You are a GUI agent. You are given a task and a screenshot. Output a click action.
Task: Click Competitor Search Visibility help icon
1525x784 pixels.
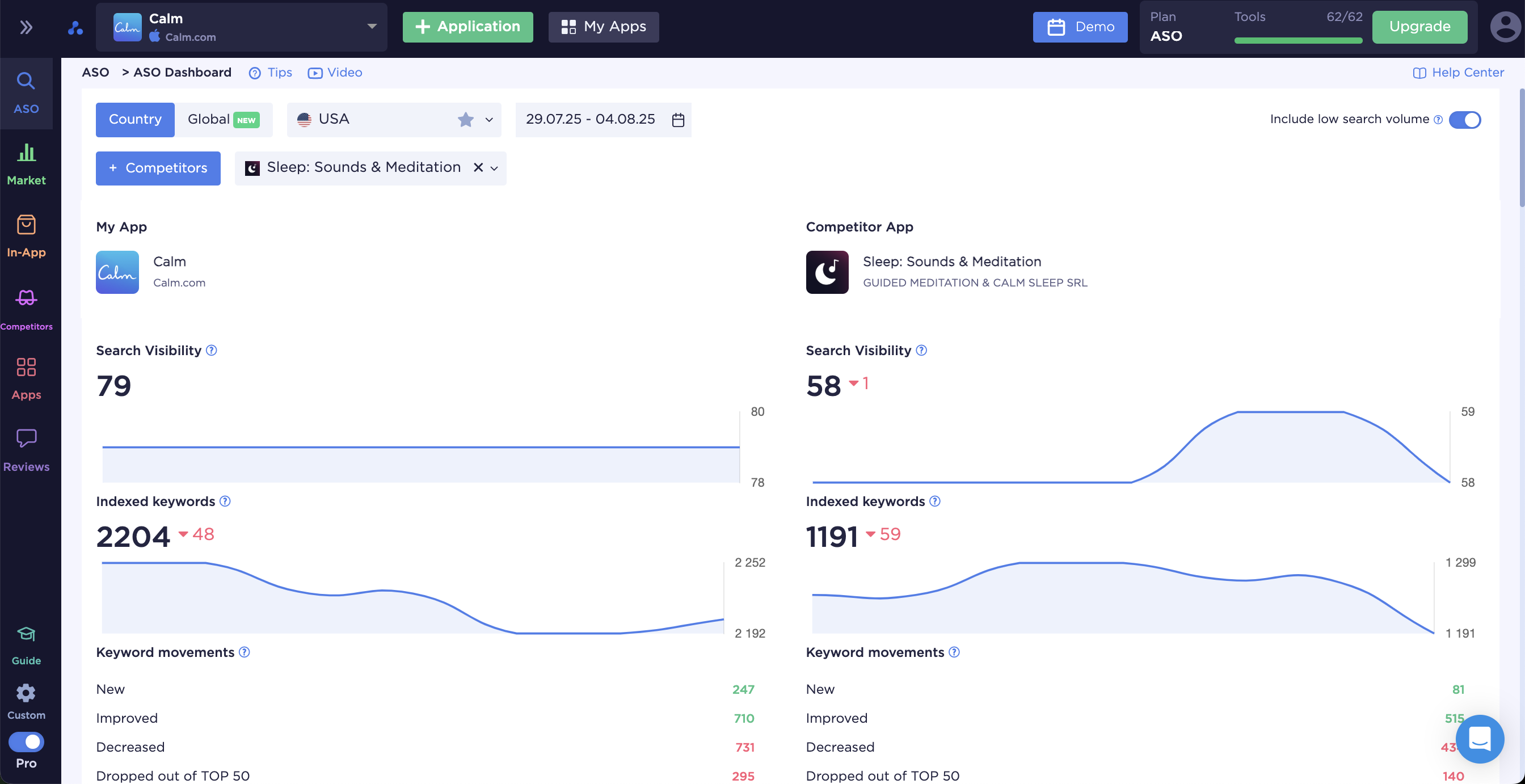(x=921, y=351)
